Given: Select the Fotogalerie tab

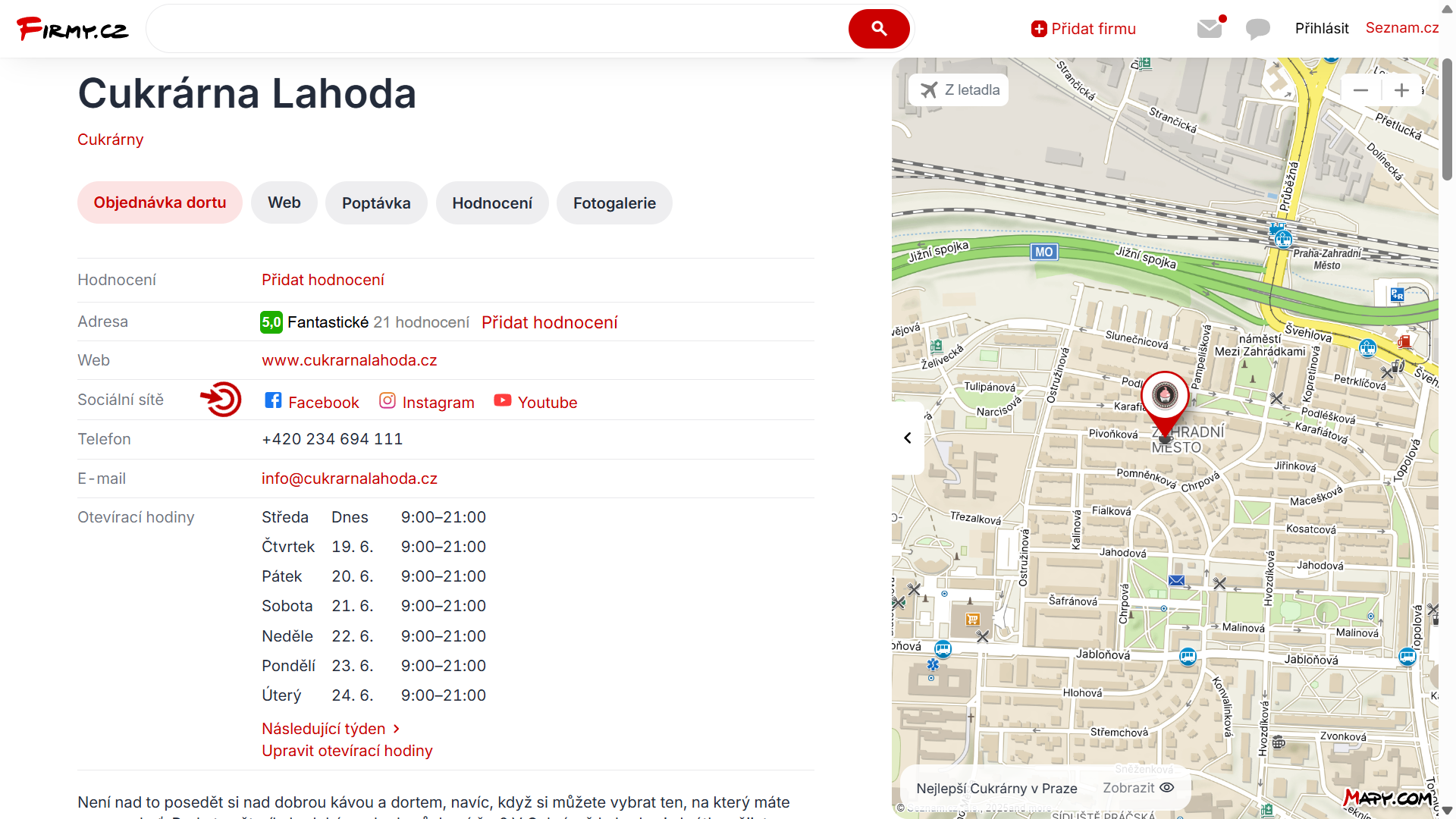Looking at the screenshot, I should click(614, 203).
